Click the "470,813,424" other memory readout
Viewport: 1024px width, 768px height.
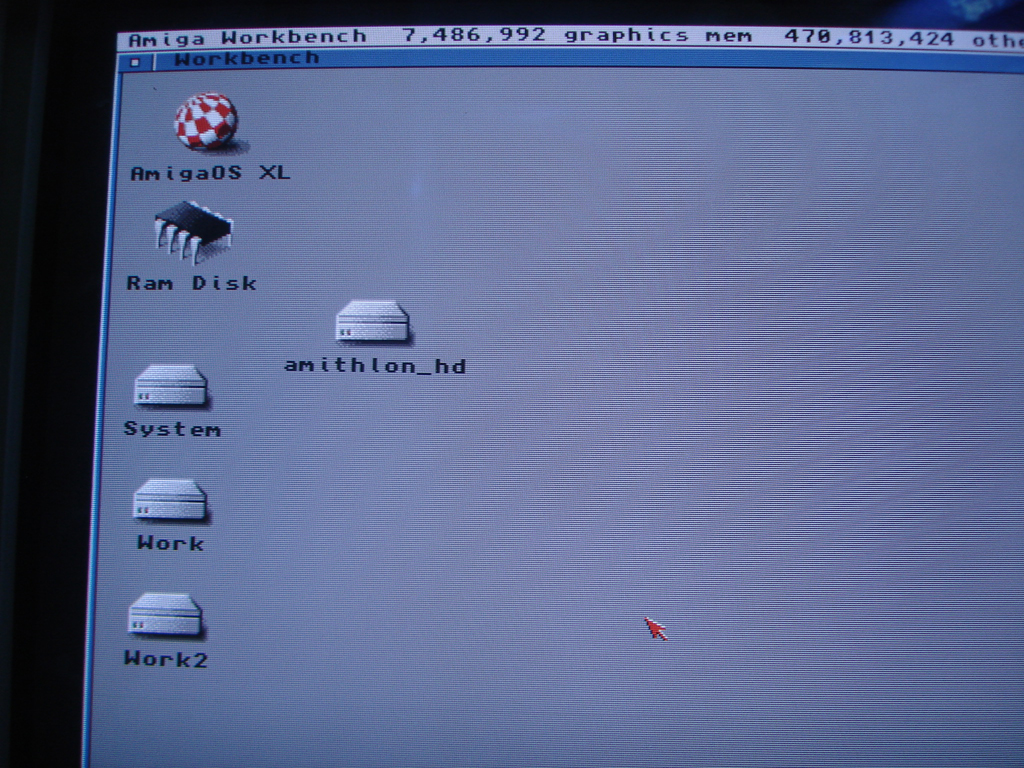click(x=869, y=38)
